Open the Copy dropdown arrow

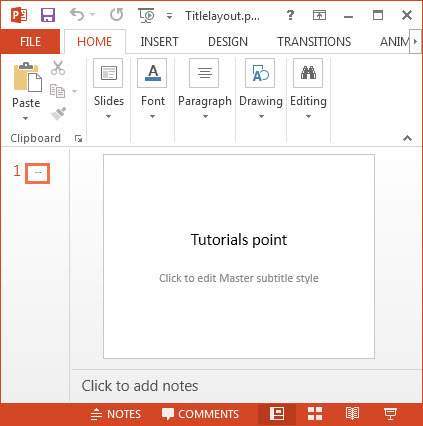coord(74,91)
